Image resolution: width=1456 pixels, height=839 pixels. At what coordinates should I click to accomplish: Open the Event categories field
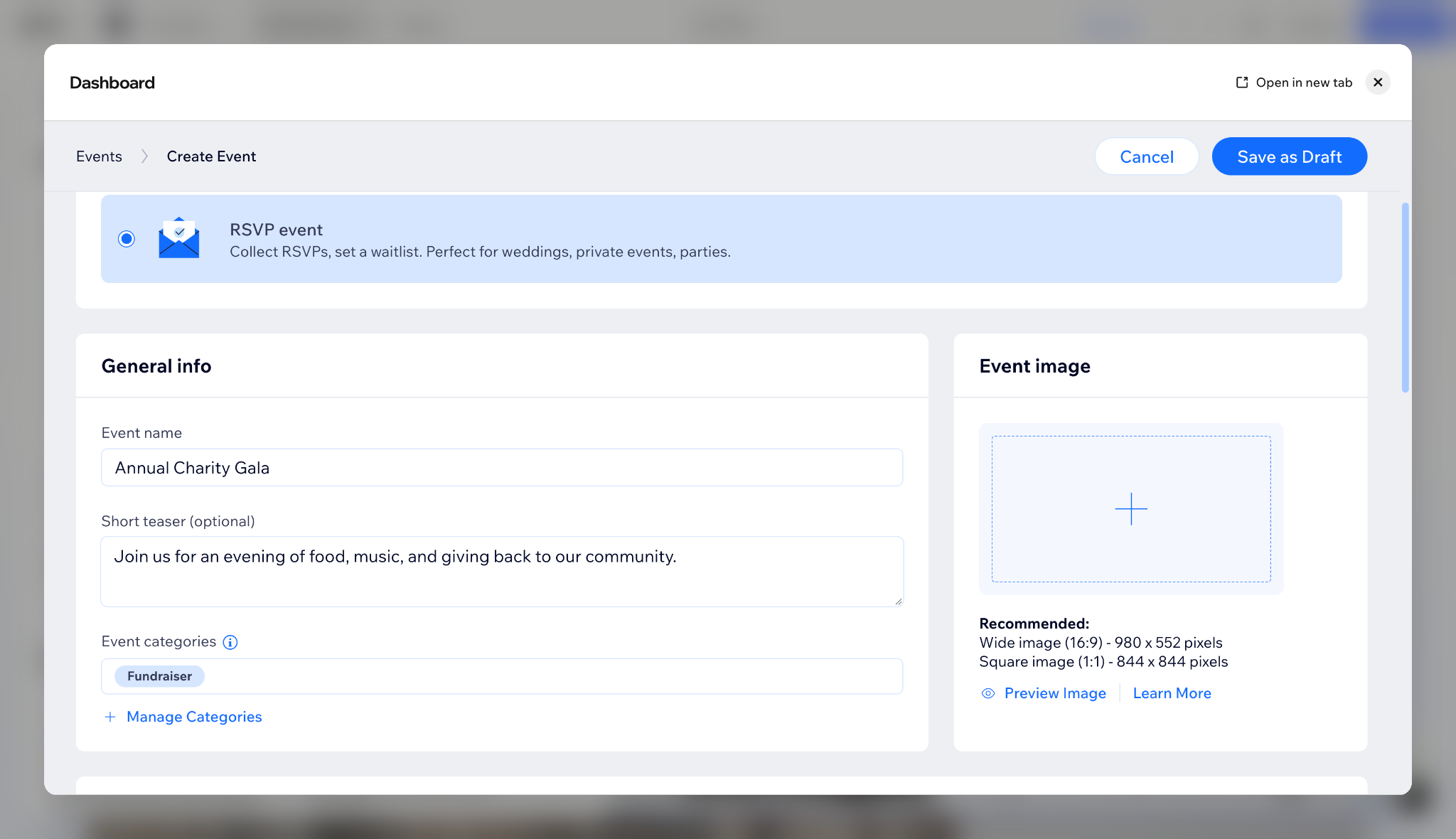[x=502, y=676]
